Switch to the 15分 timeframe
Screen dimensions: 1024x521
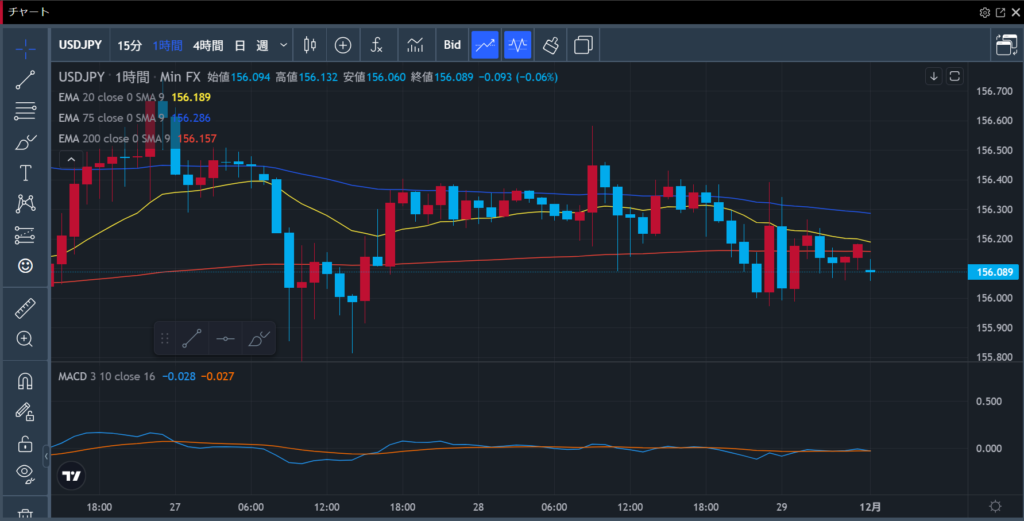click(130, 45)
